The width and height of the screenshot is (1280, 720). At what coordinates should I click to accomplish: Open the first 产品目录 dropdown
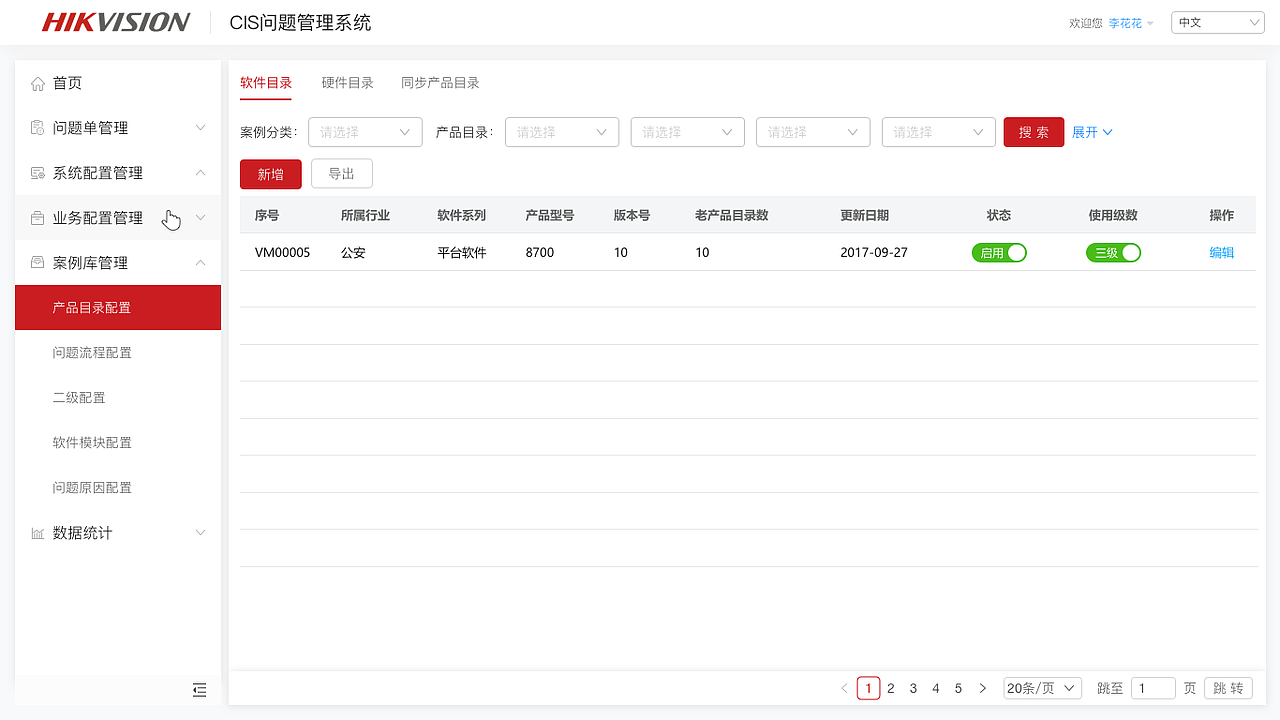[561, 131]
